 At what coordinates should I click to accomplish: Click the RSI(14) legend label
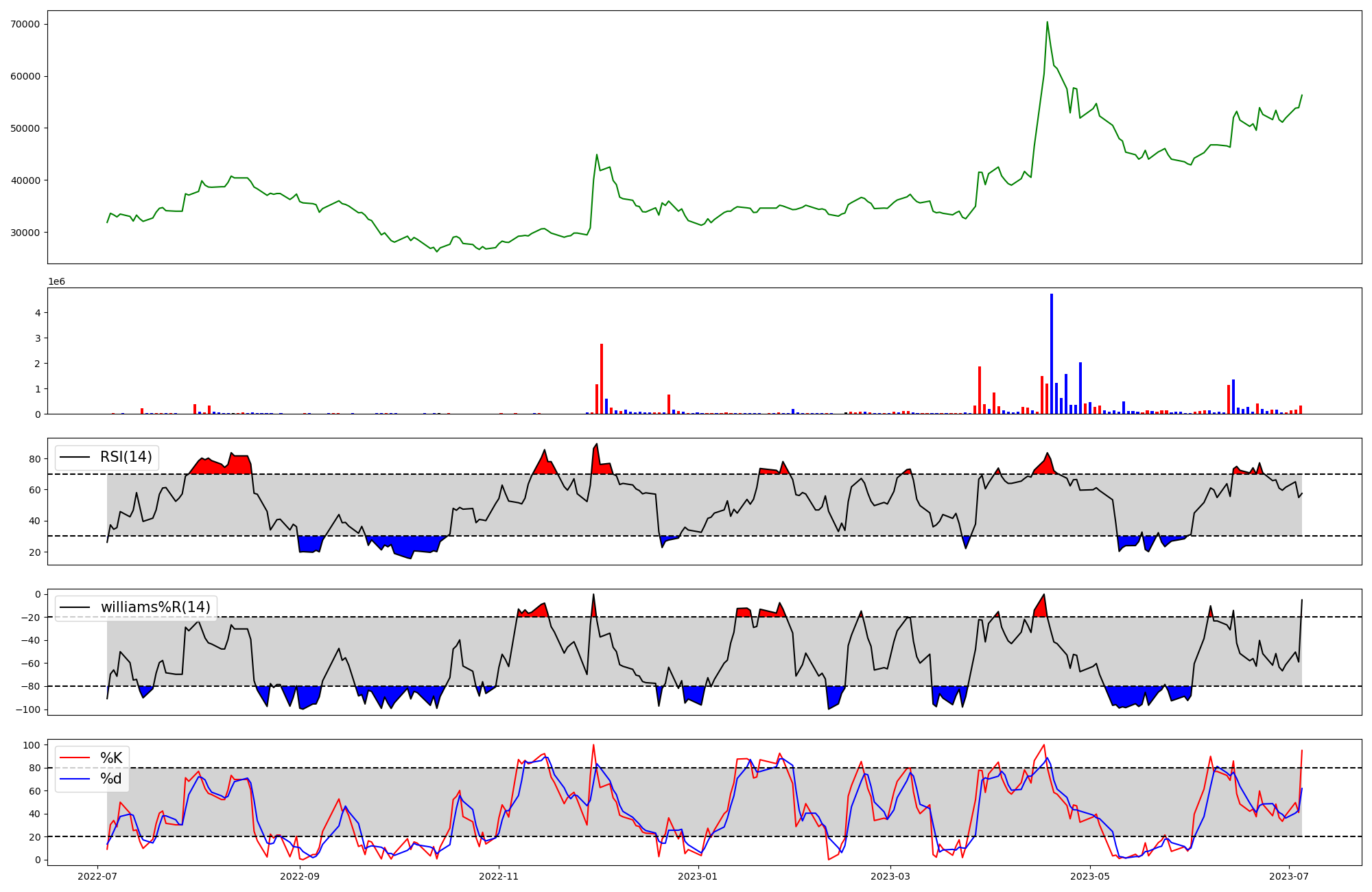pos(126,457)
